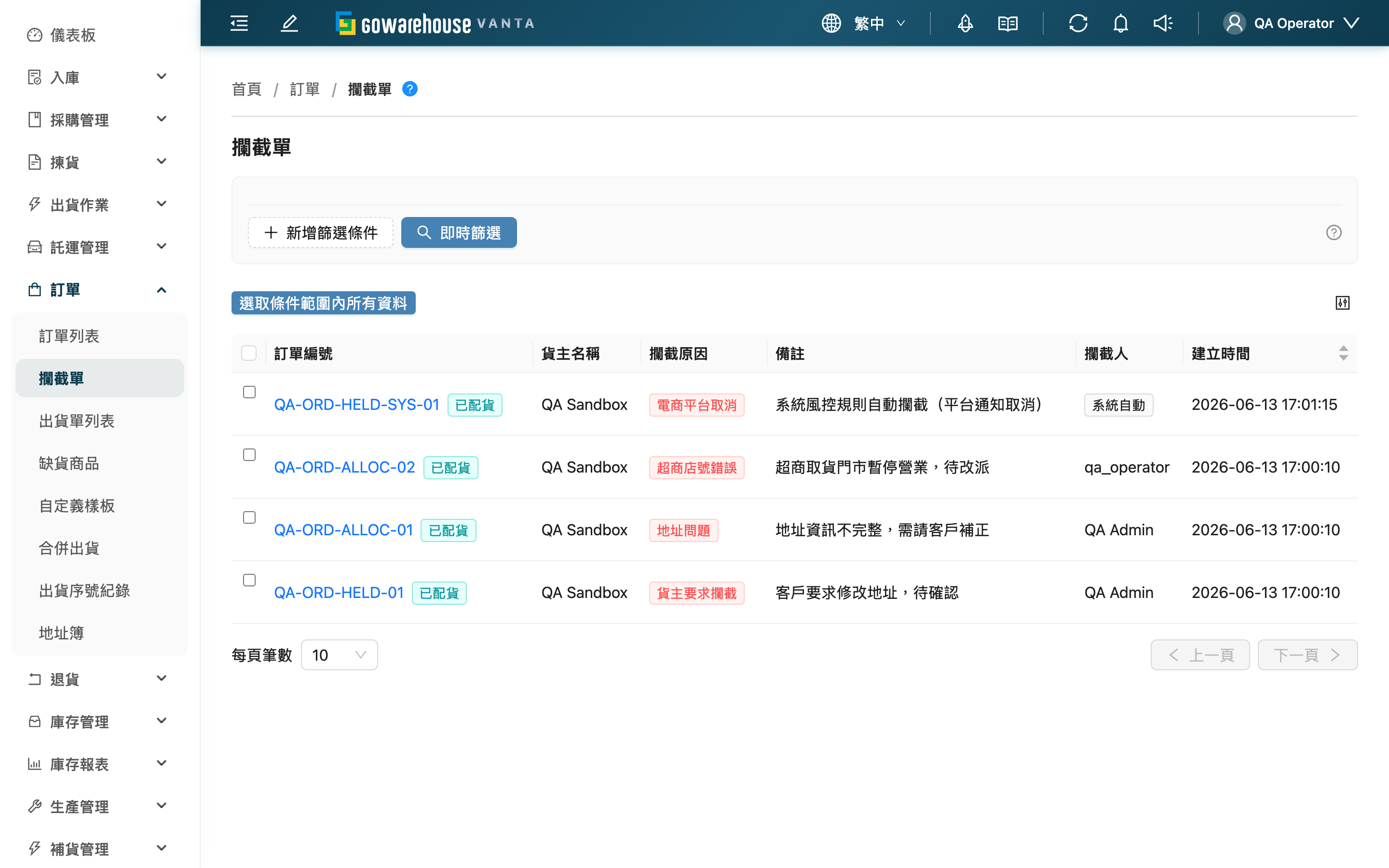Screen dimensions: 1389x868
Task: Click the refresh sync icon
Action: tap(1078, 24)
